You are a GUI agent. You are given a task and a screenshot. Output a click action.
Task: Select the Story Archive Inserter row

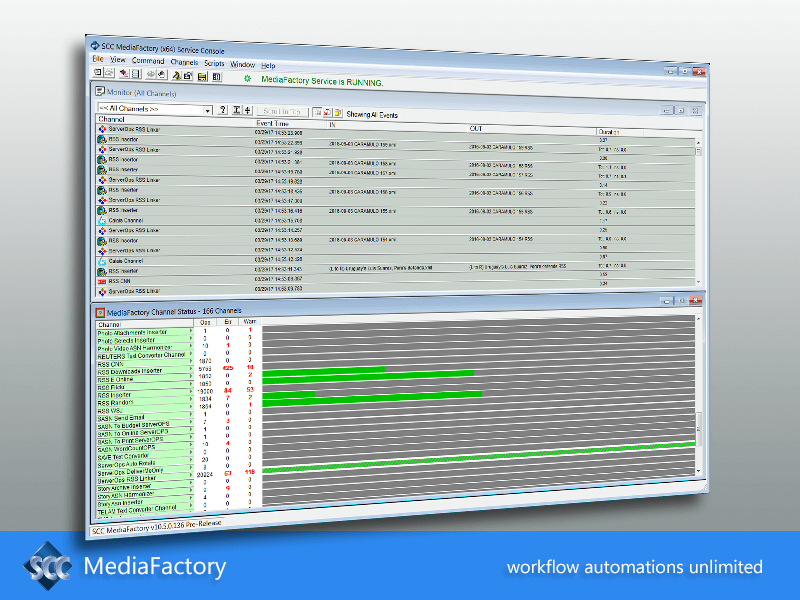click(145, 487)
